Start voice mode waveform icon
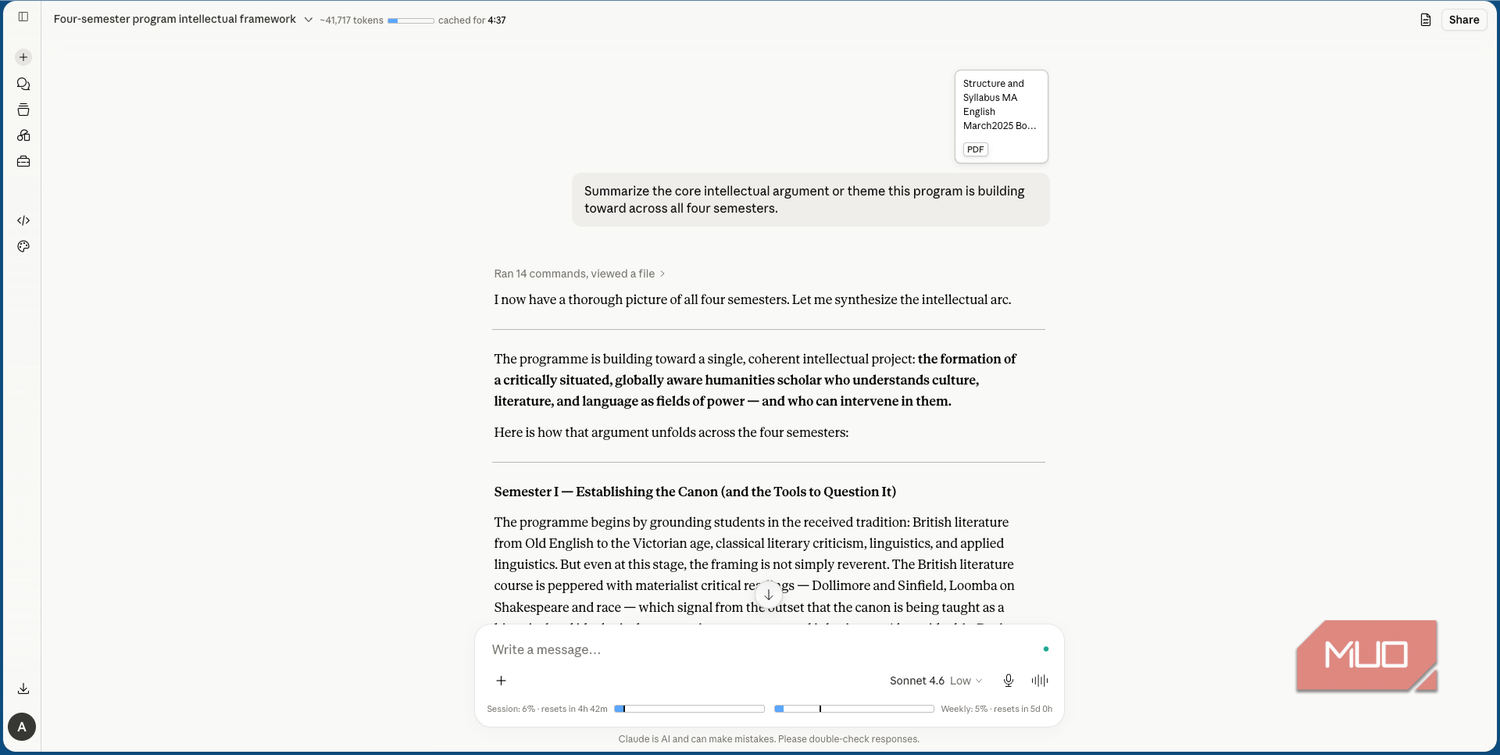The image size is (1500, 755). [1040, 681]
